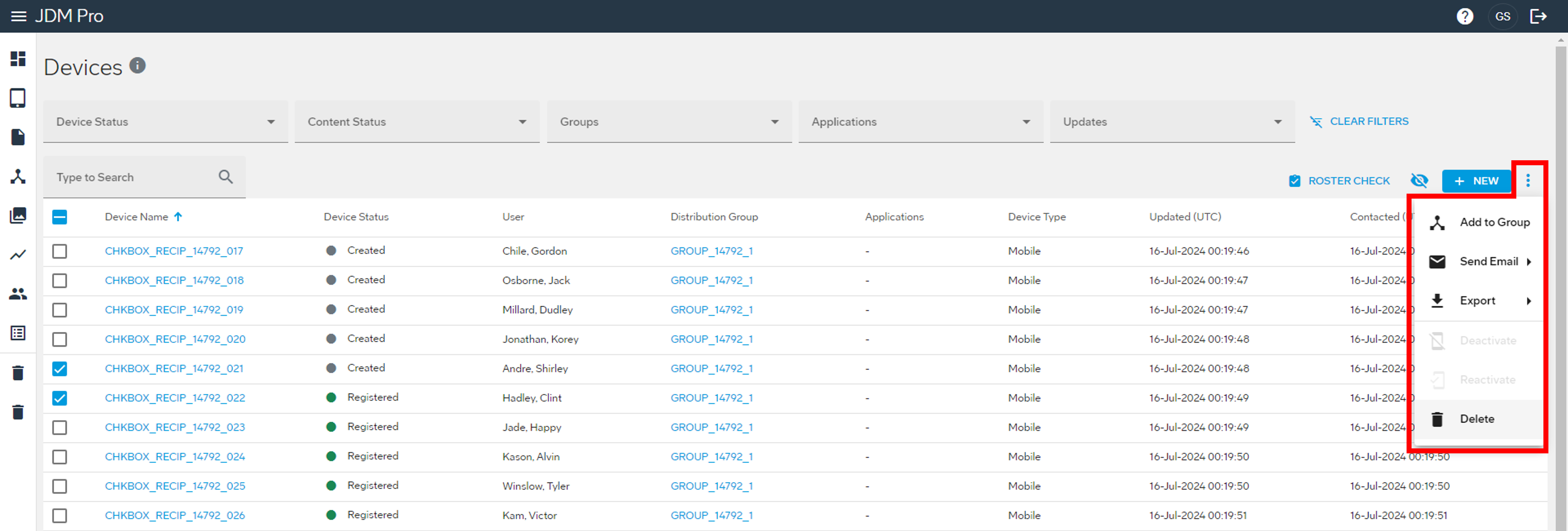
Task: Uncheck the box for CHKBOX_RECIP_14792_021
Action: [60, 369]
